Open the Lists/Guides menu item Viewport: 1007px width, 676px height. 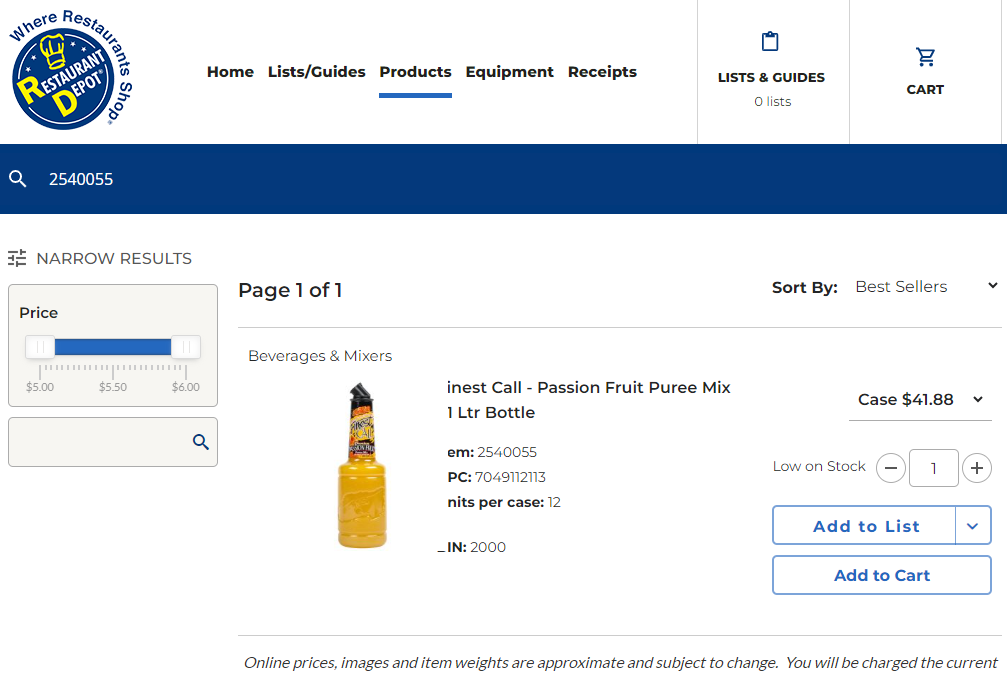click(x=317, y=72)
